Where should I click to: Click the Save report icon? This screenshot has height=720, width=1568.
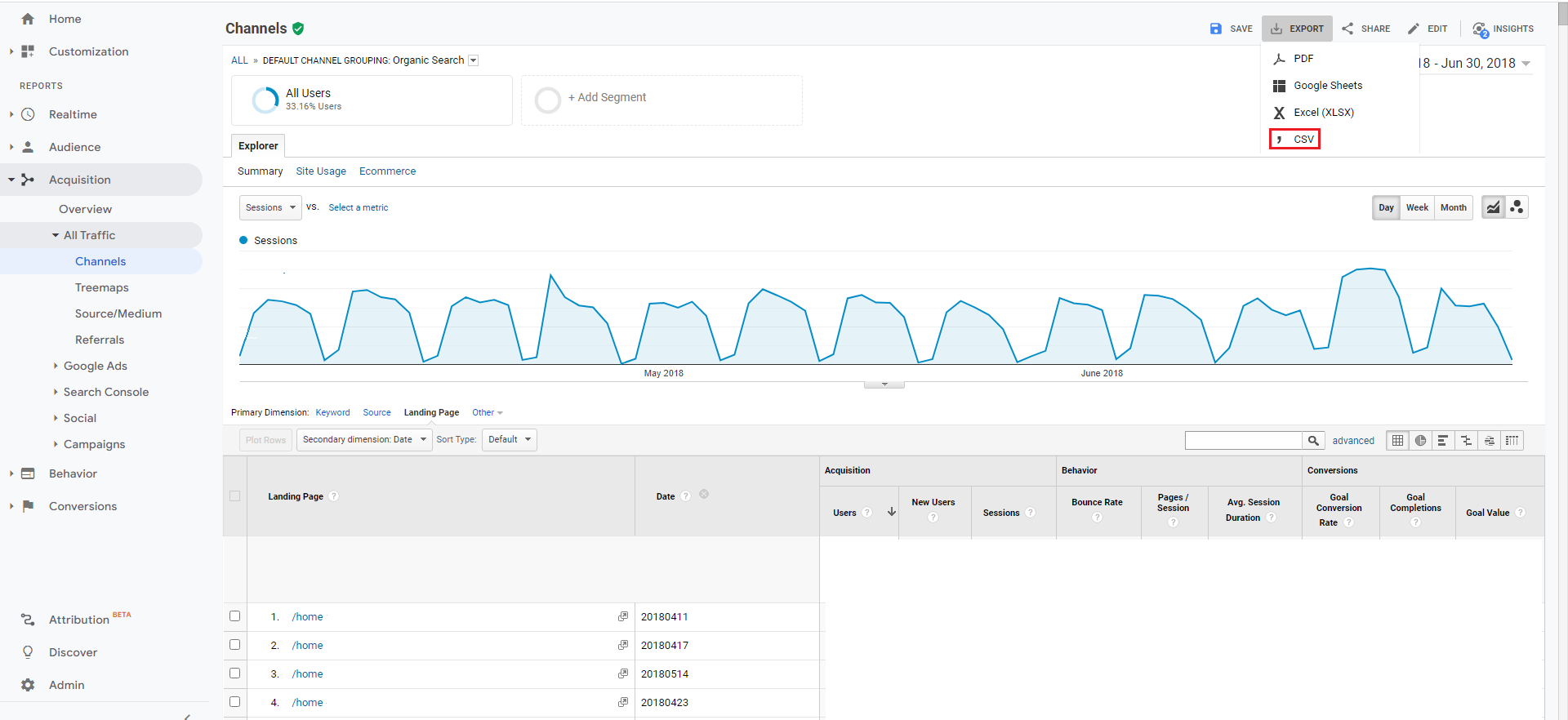point(1216,29)
